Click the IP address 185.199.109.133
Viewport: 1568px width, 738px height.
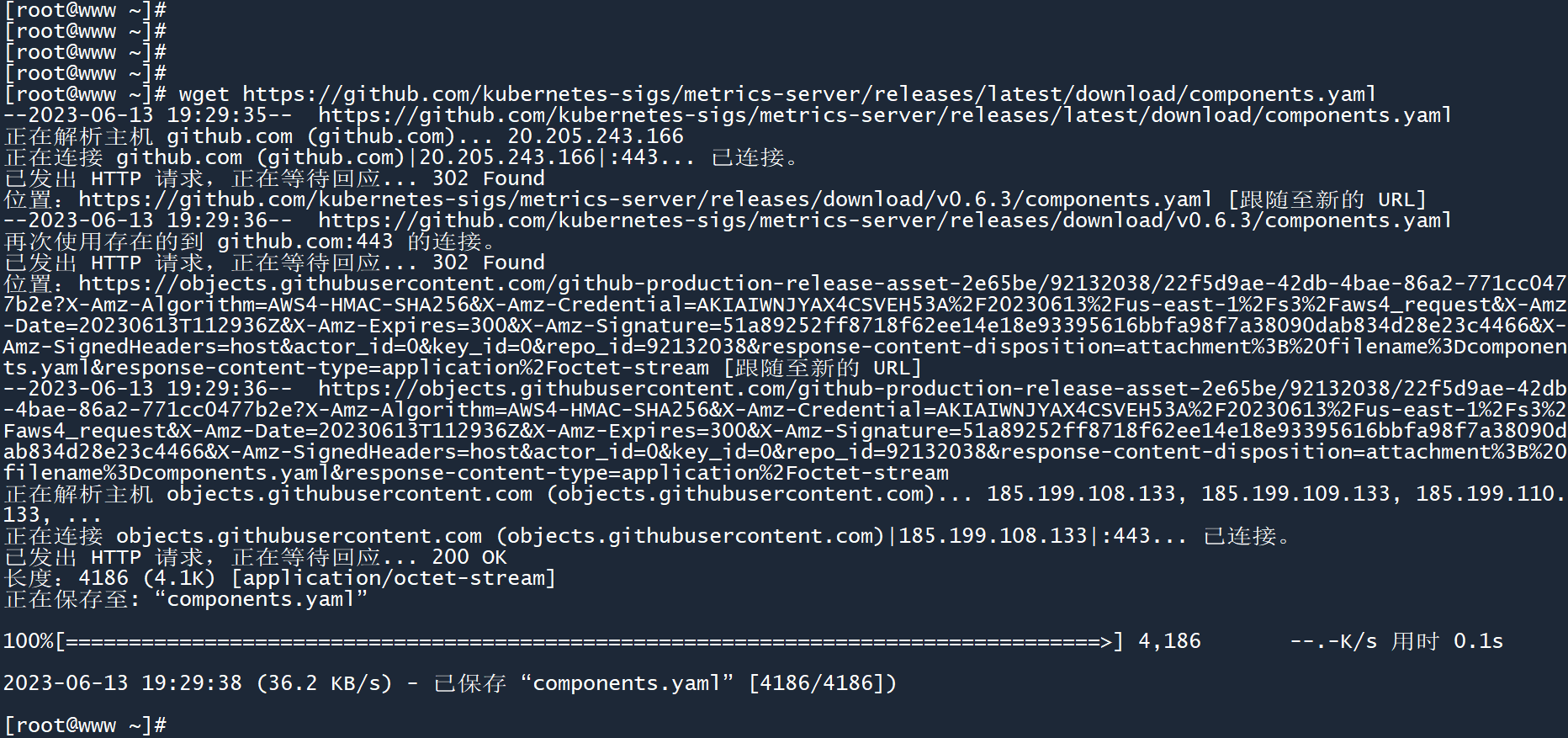point(1295,494)
